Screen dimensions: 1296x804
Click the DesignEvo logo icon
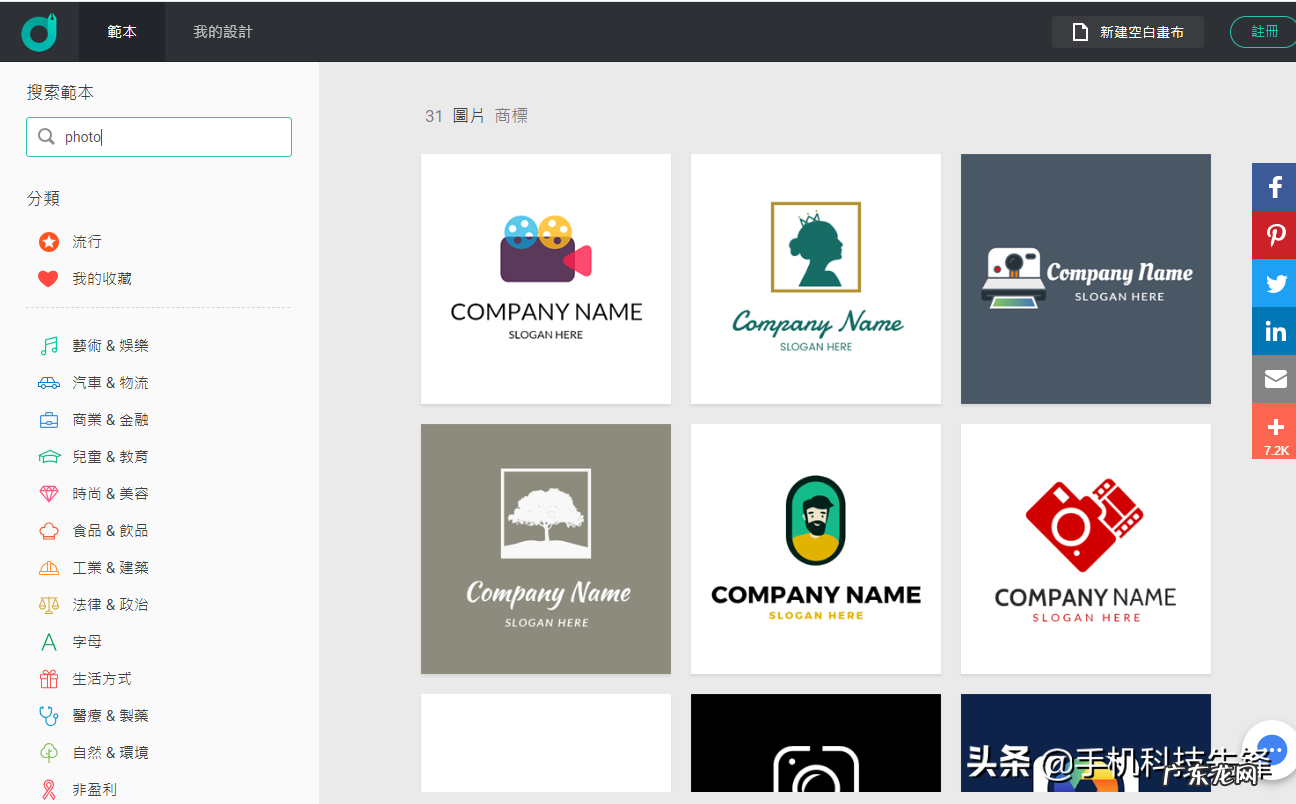tap(39, 32)
